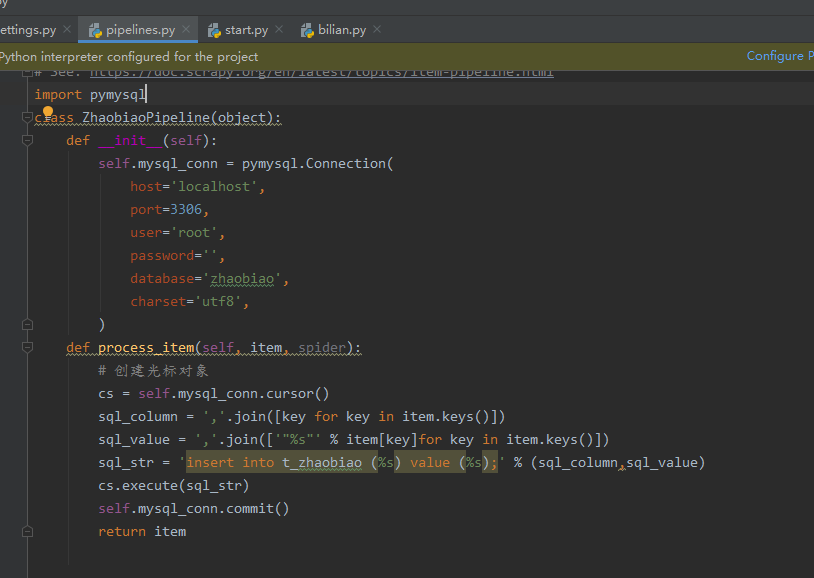Screen dimensions: 814x578
Task: Switch to the settings.py tab
Action: coord(36,30)
